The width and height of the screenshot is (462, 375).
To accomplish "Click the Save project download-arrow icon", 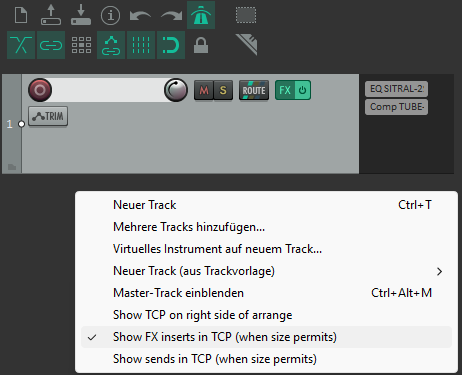I will coord(81,15).
